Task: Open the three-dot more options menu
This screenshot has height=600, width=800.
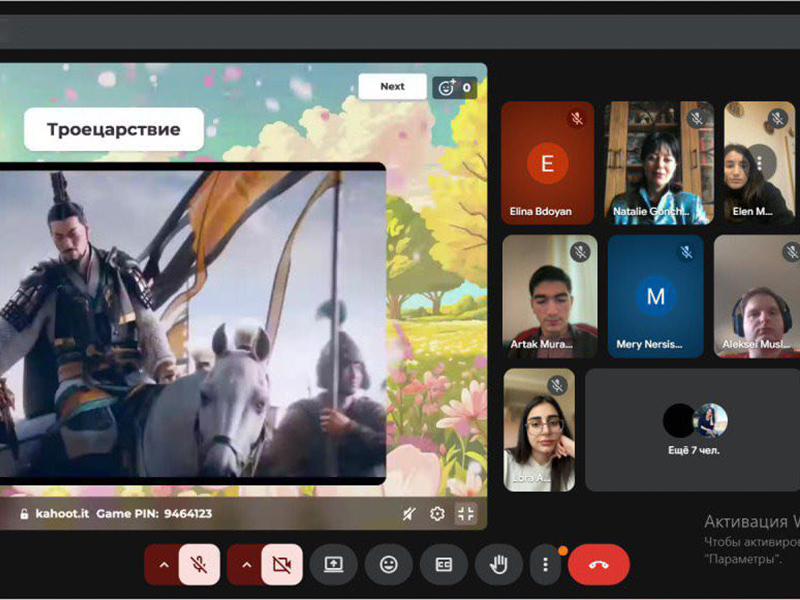Action: click(545, 565)
